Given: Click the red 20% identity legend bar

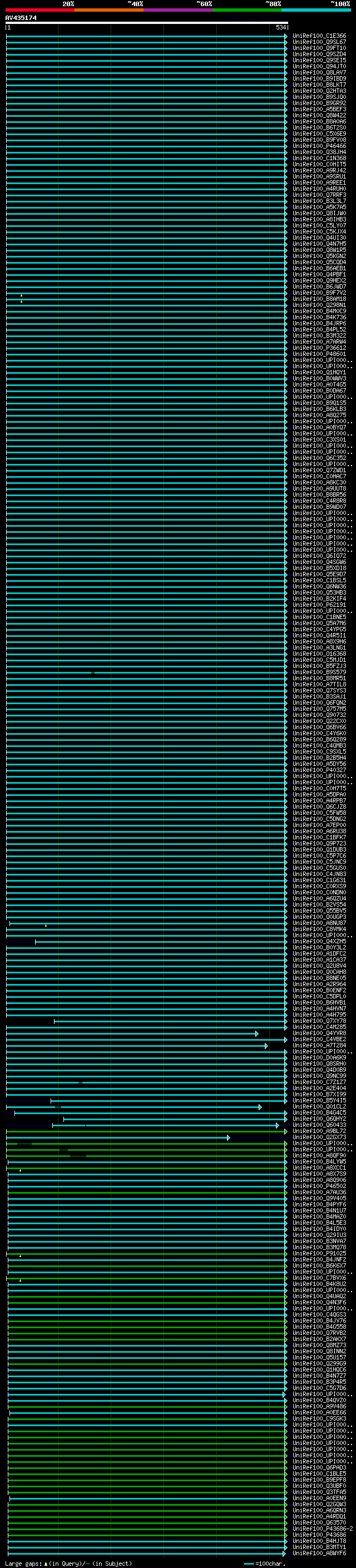Looking at the screenshot, I should pos(39,10).
